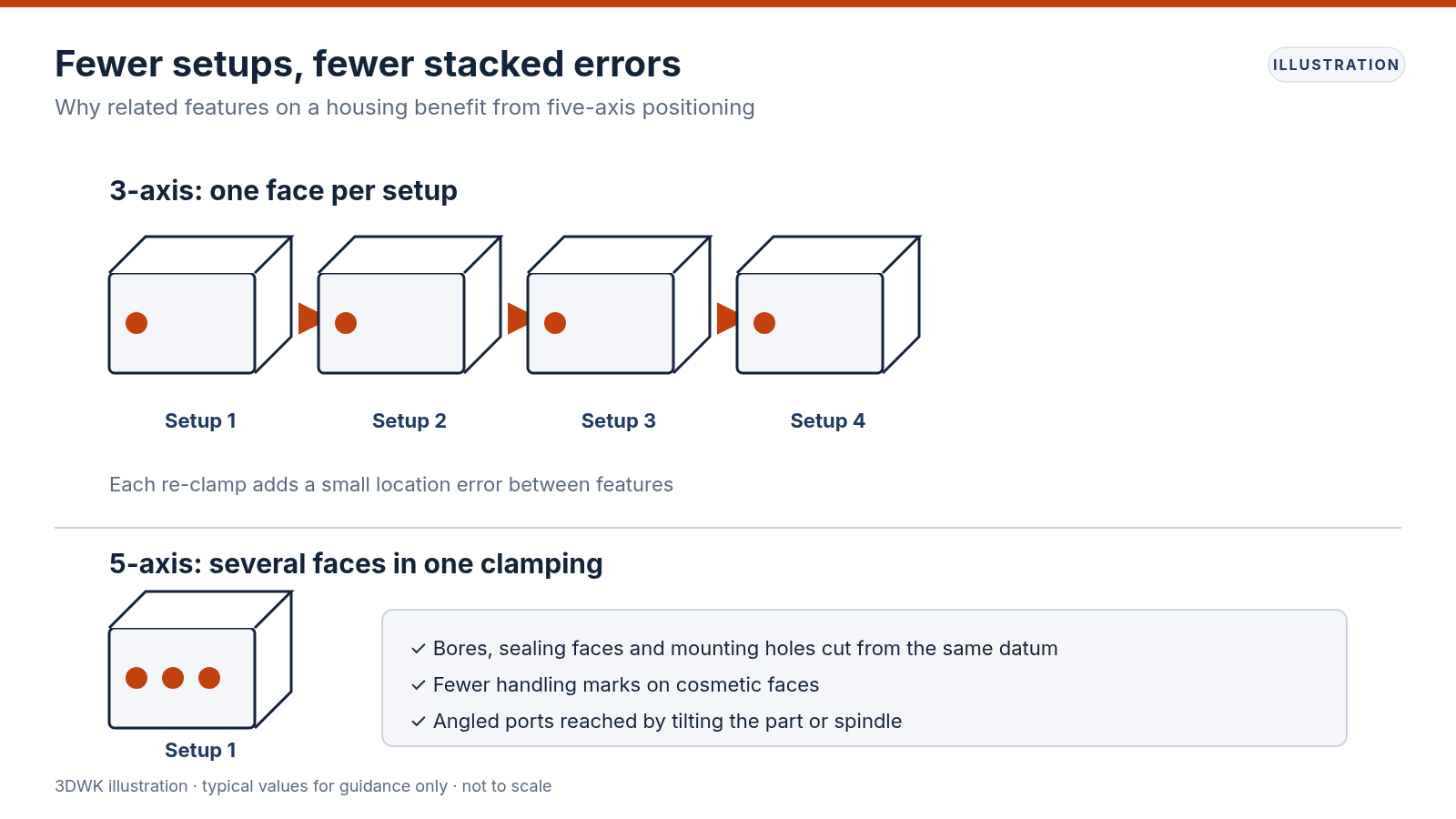Click the orange arrow between Setup 1 and 2

[x=308, y=318]
